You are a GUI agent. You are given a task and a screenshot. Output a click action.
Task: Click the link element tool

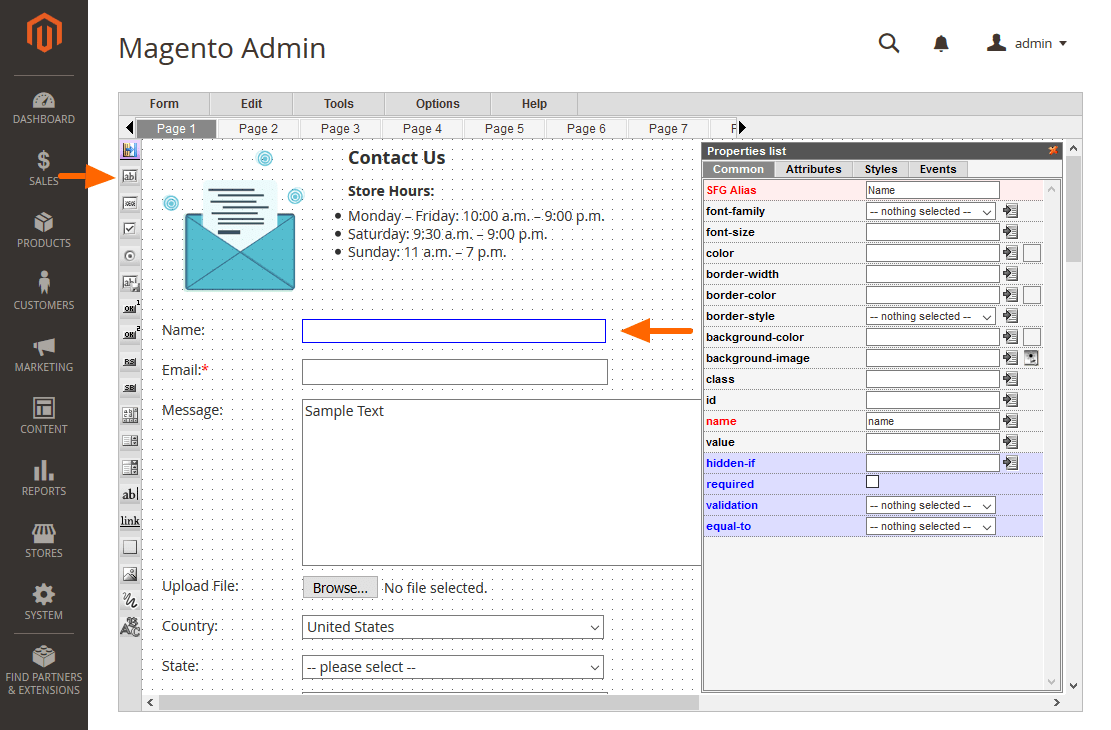click(130, 520)
